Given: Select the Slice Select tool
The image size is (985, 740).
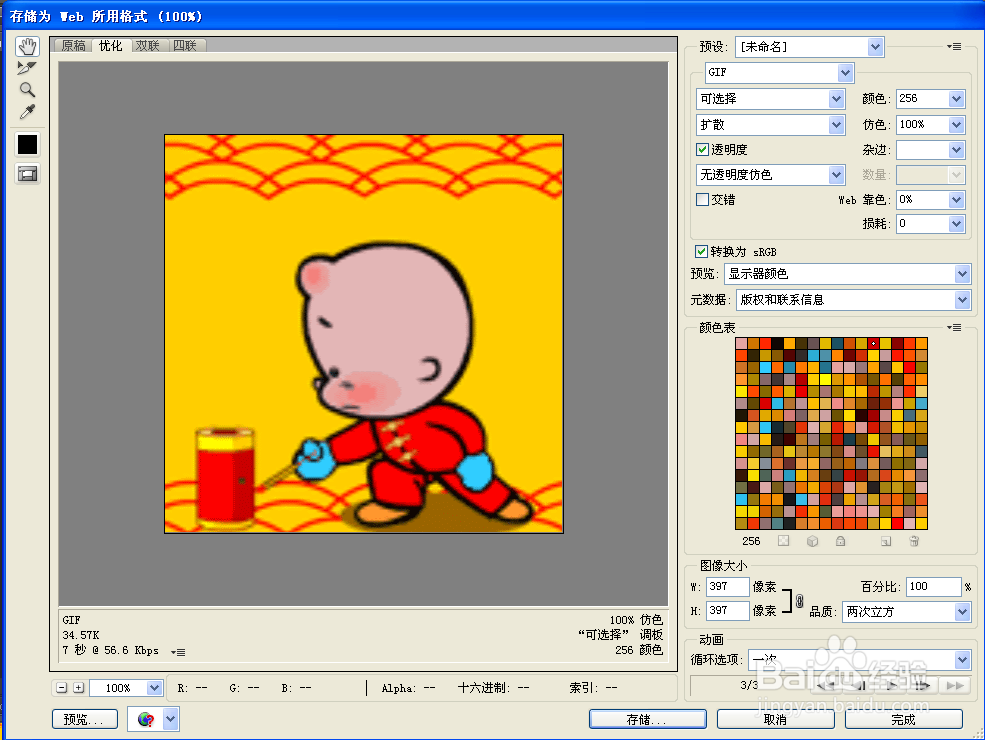Looking at the screenshot, I should click(27, 68).
